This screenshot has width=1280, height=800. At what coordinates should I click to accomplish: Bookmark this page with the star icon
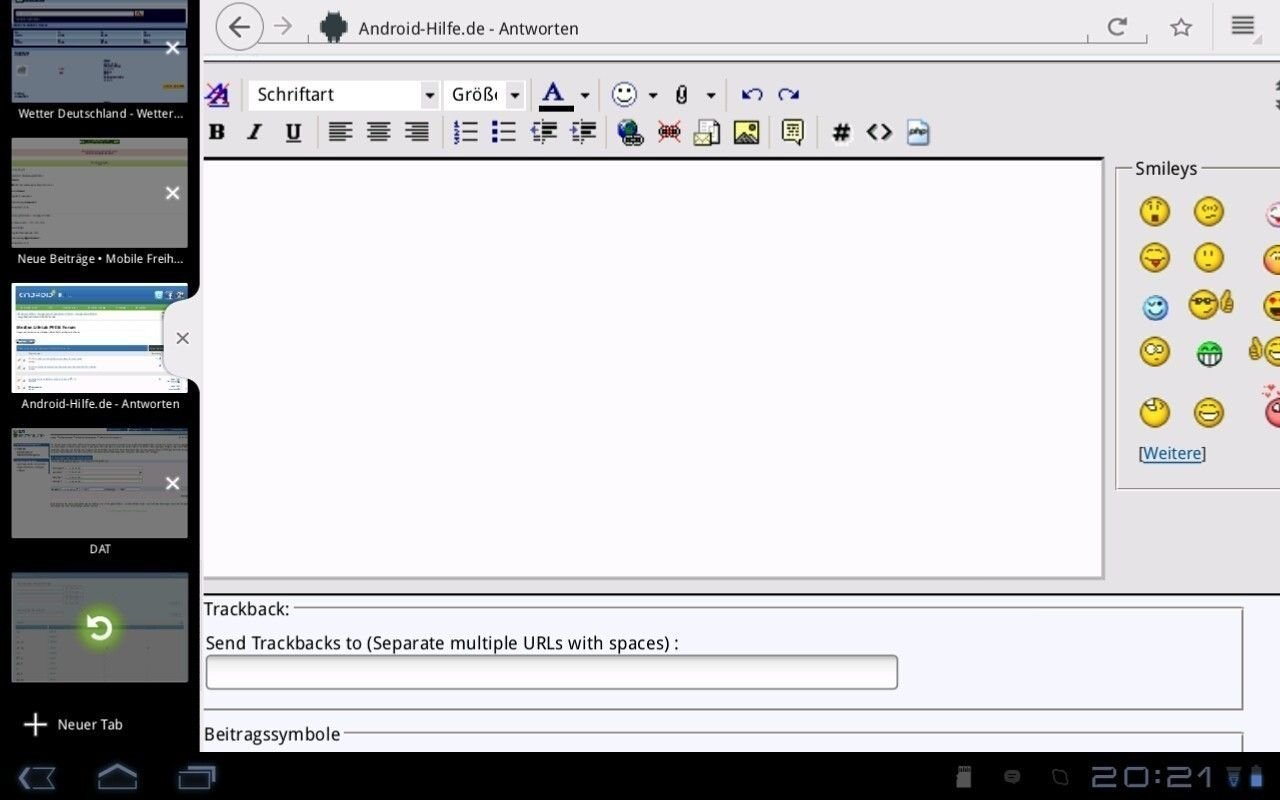coord(1181,27)
